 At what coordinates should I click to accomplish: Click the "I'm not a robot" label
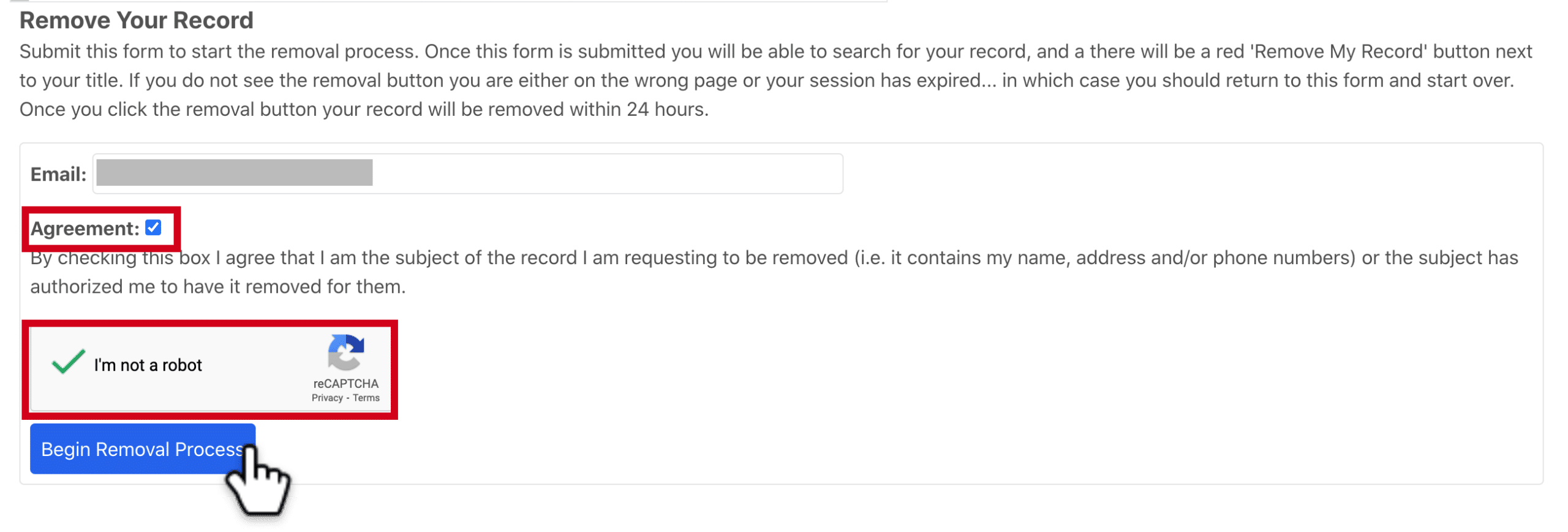click(148, 365)
